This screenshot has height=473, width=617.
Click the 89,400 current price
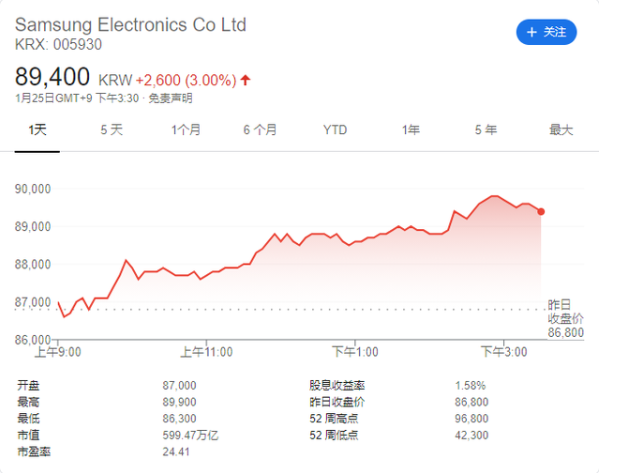tap(52, 76)
